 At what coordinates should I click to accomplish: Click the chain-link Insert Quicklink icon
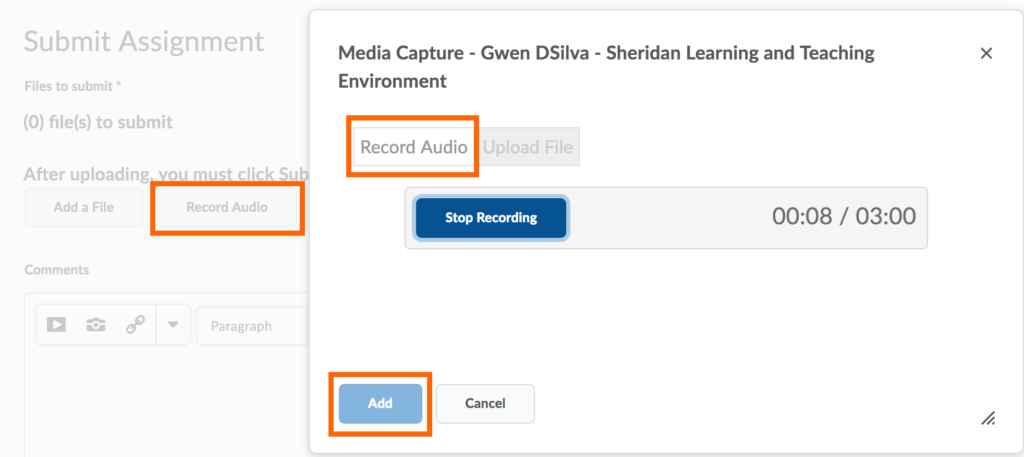(135, 325)
